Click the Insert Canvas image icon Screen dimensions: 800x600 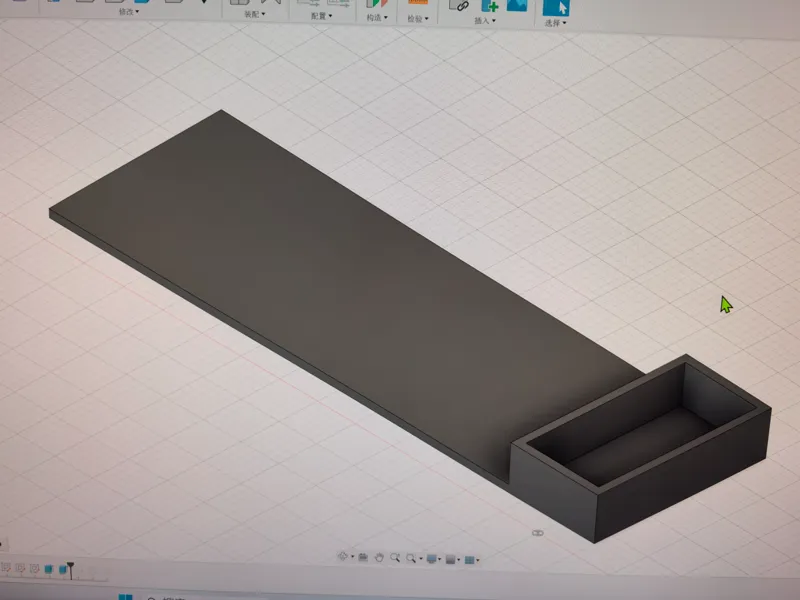516,5
